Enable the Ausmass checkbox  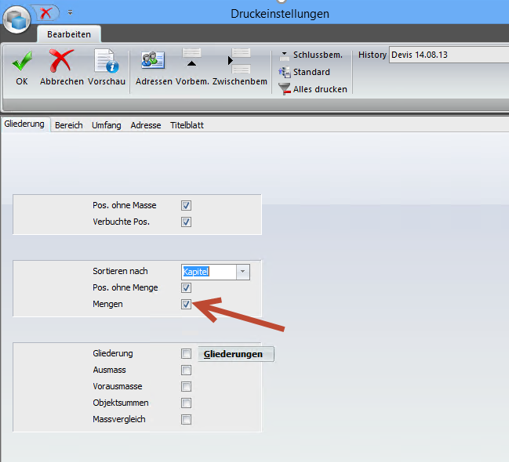point(186,370)
